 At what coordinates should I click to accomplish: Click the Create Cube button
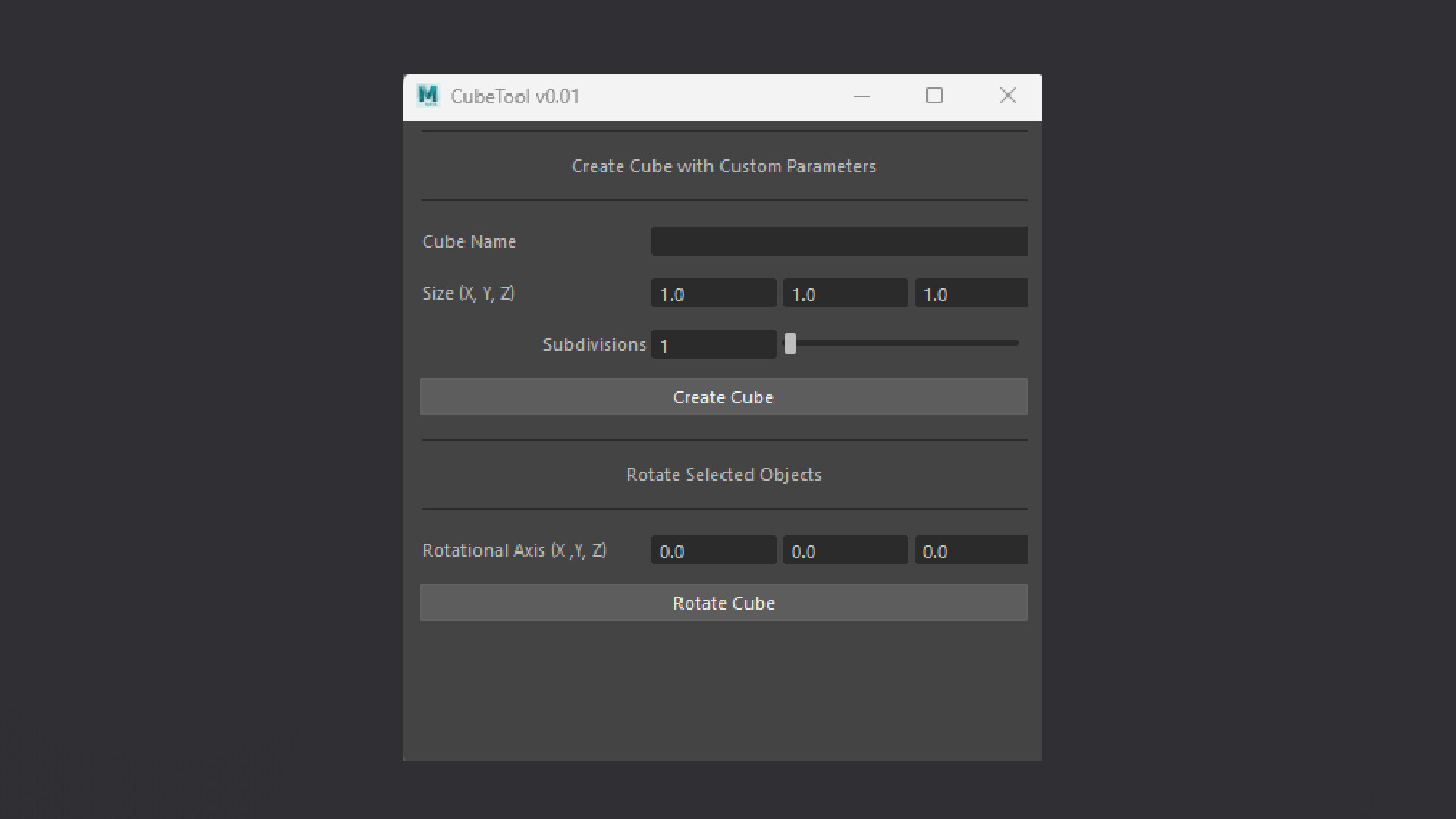point(723,397)
